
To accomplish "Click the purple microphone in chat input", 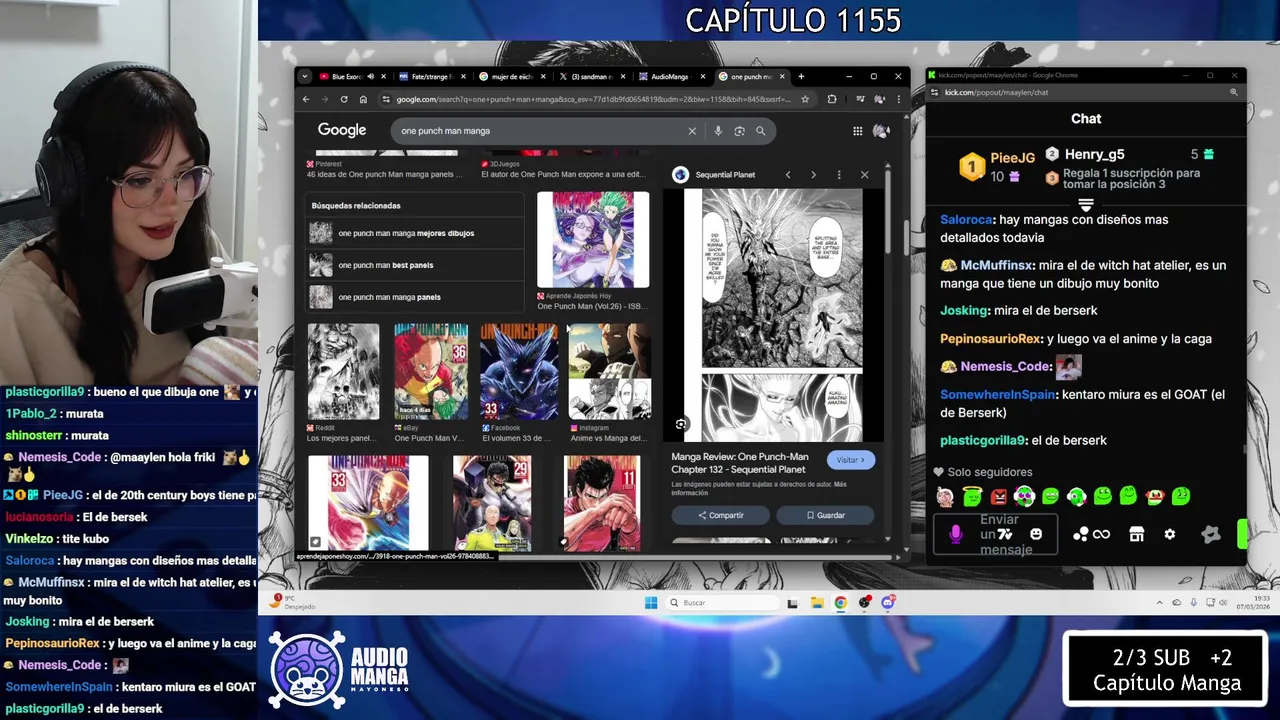I will pos(955,535).
